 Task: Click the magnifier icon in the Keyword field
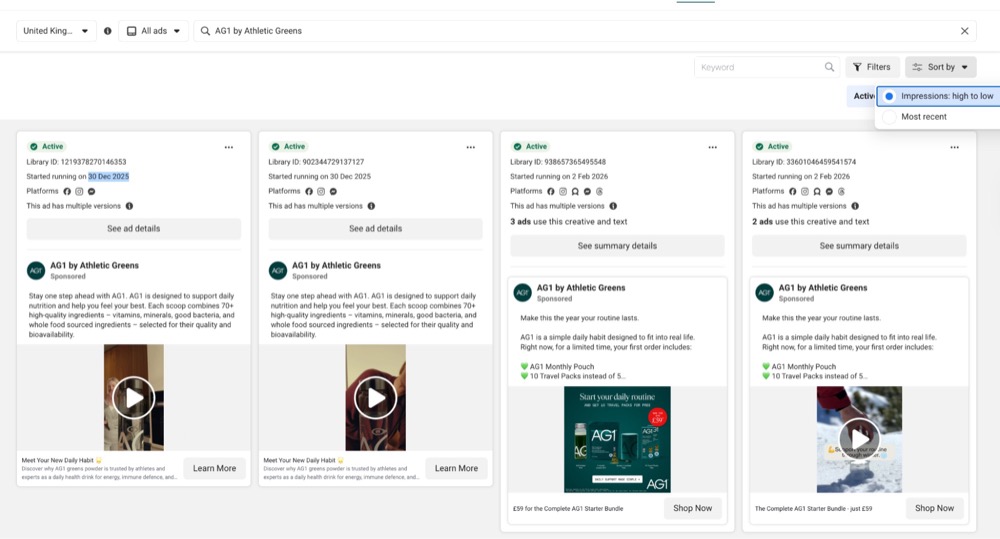tap(829, 67)
